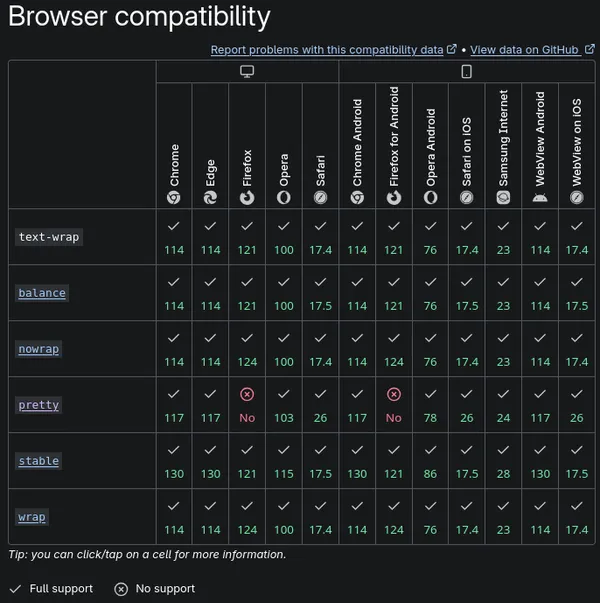Expand the text-wrap Firefox cell showing 121
Viewport: 600px width, 603px height.
tap(247, 237)
